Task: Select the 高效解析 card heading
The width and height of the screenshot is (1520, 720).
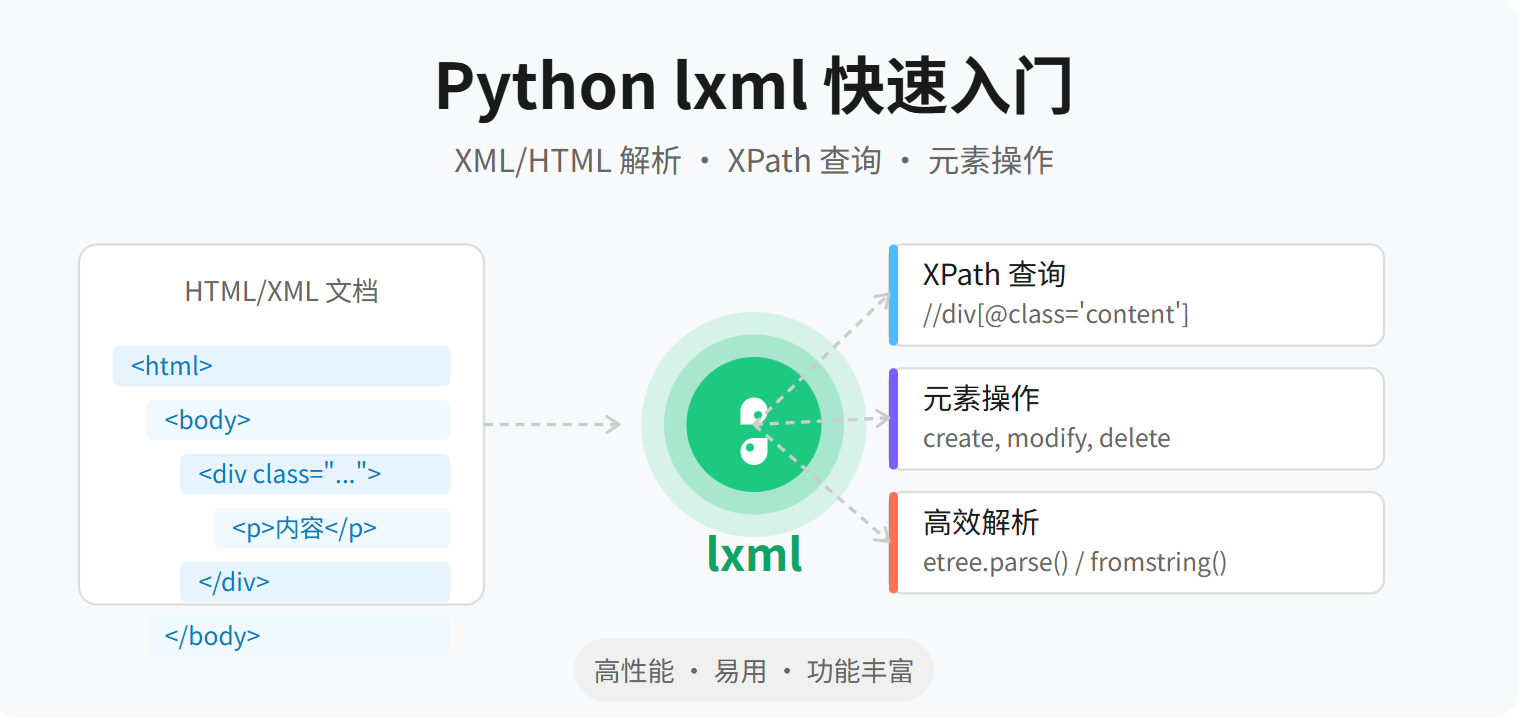Action: coord(981,522)
